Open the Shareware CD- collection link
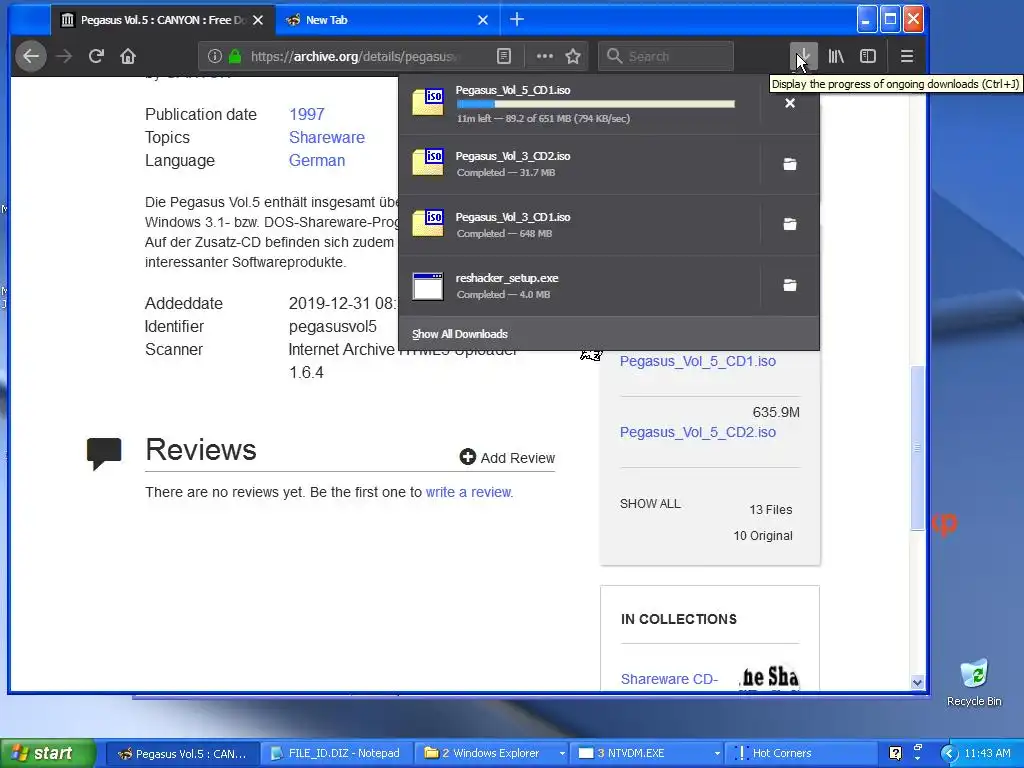 point(669,679)
